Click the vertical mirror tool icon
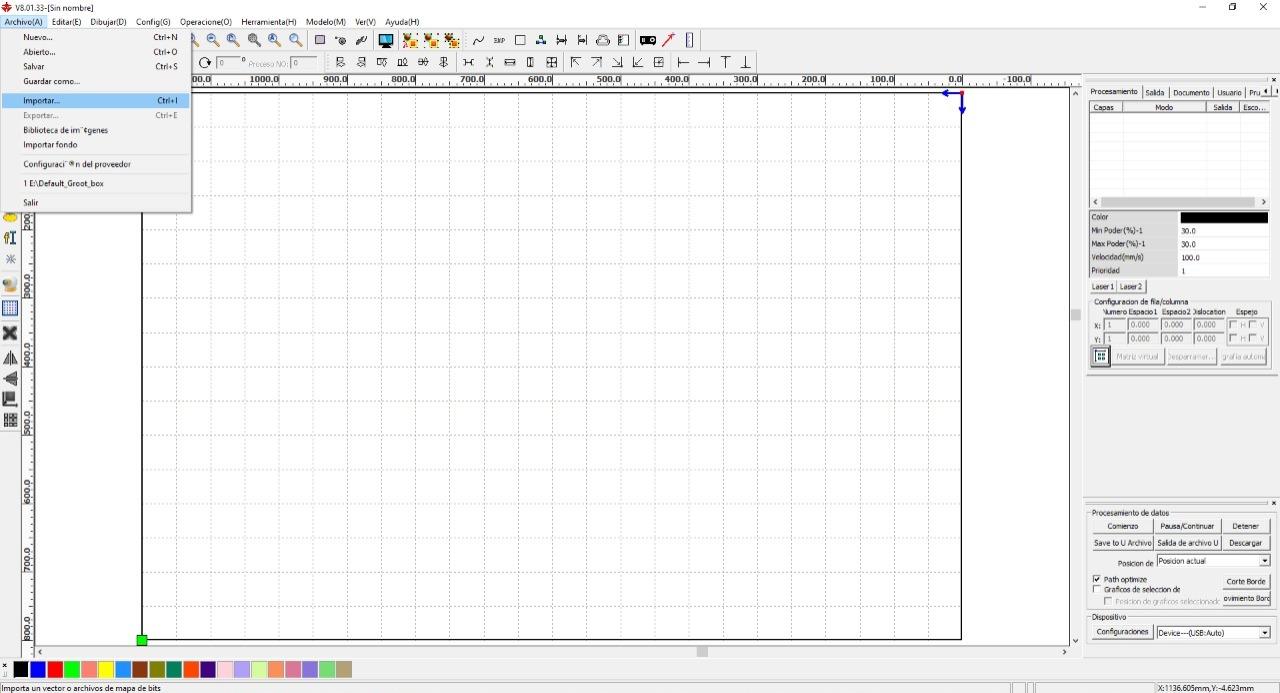1280x693 pixels. pyautogui.click(x=10, y=378)
